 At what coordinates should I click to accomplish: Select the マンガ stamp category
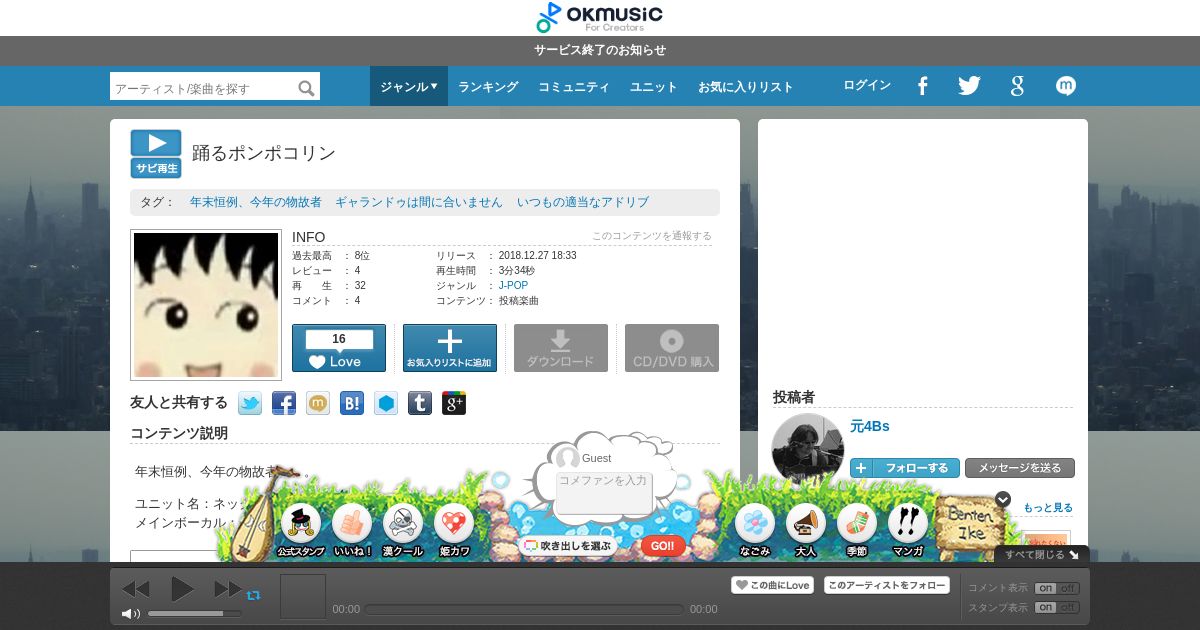[908, 530]
